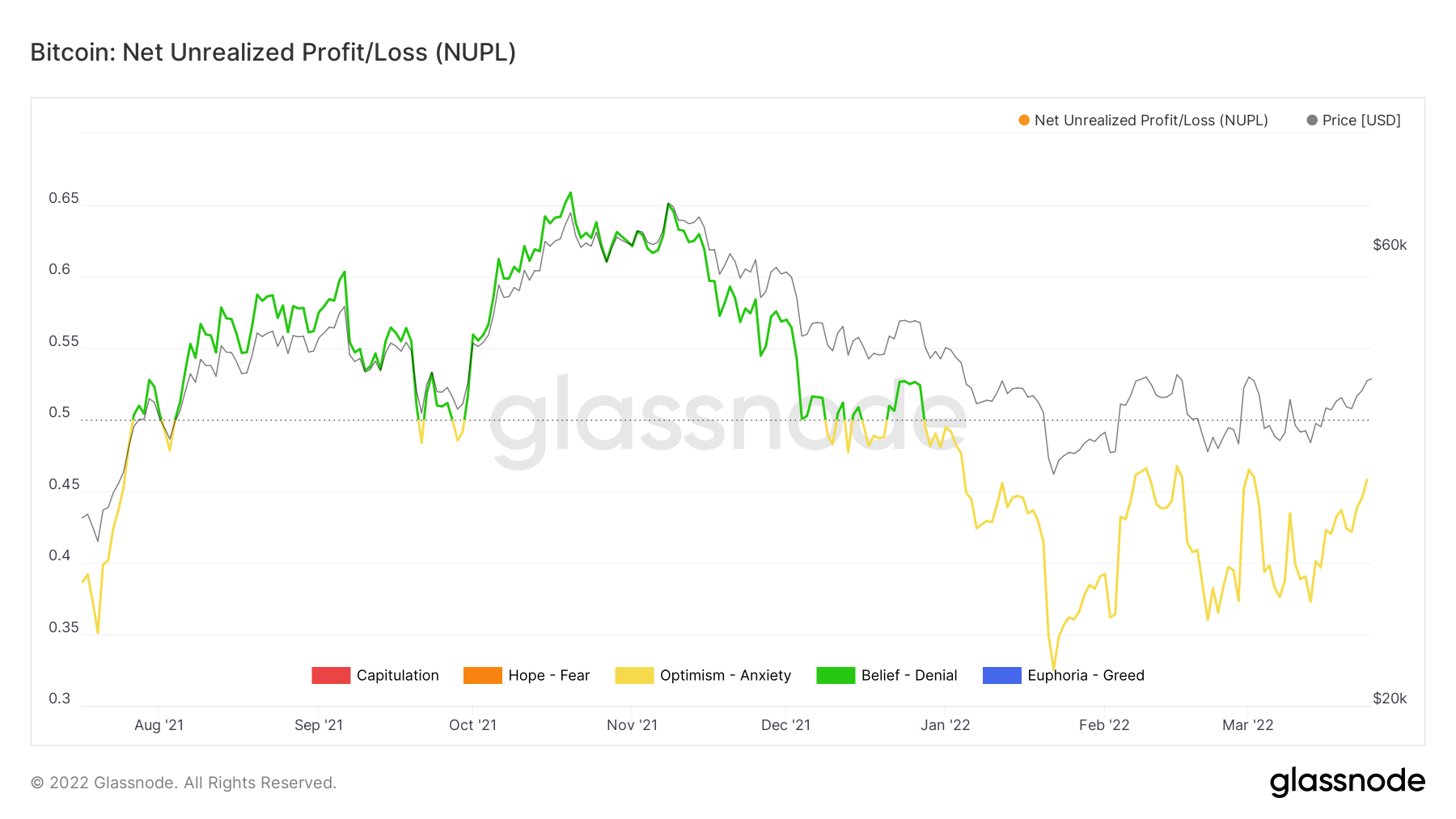Click the Nov '21 axis label

pyautogui.click(x=632, y=725)
